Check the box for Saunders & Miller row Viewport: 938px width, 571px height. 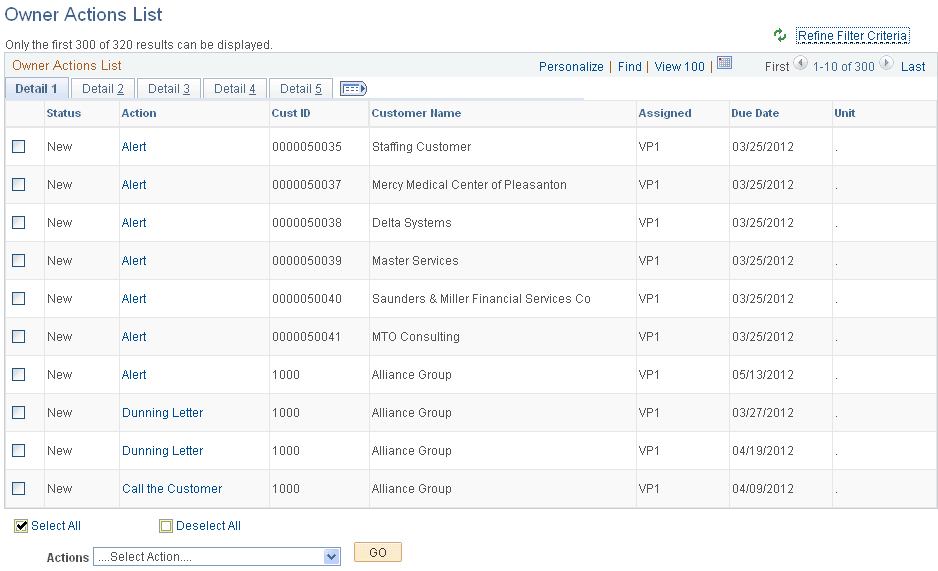coord(19,298)
